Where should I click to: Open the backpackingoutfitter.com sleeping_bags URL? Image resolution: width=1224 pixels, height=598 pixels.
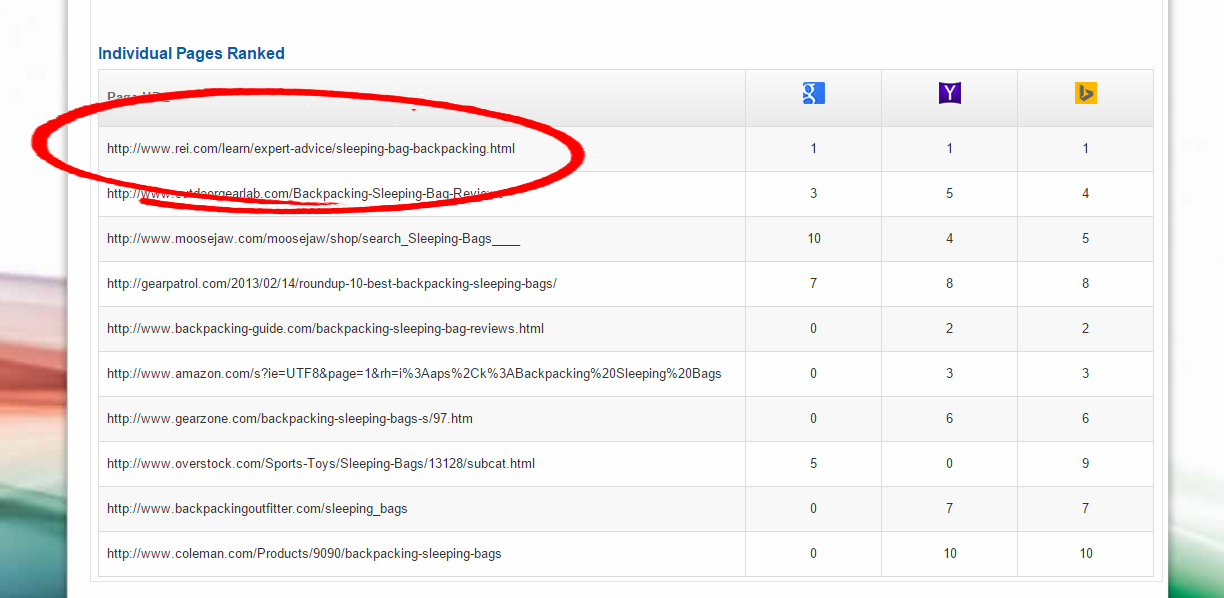(257, 509)
